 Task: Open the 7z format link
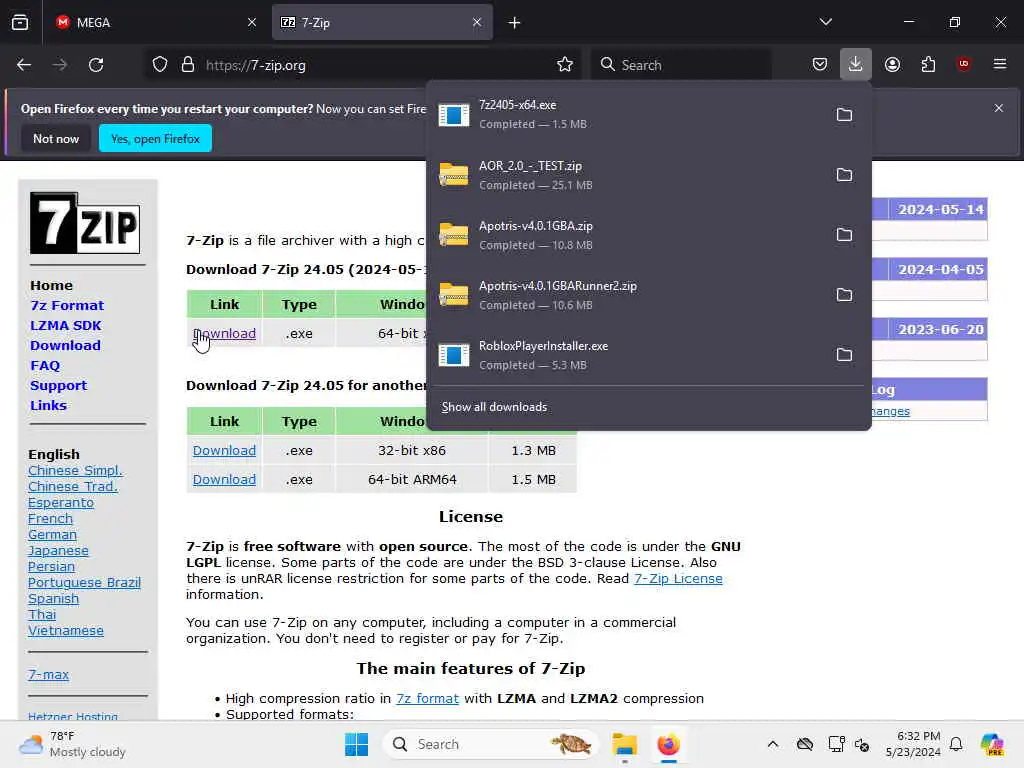pyautogui.click(x=427, y=698)
